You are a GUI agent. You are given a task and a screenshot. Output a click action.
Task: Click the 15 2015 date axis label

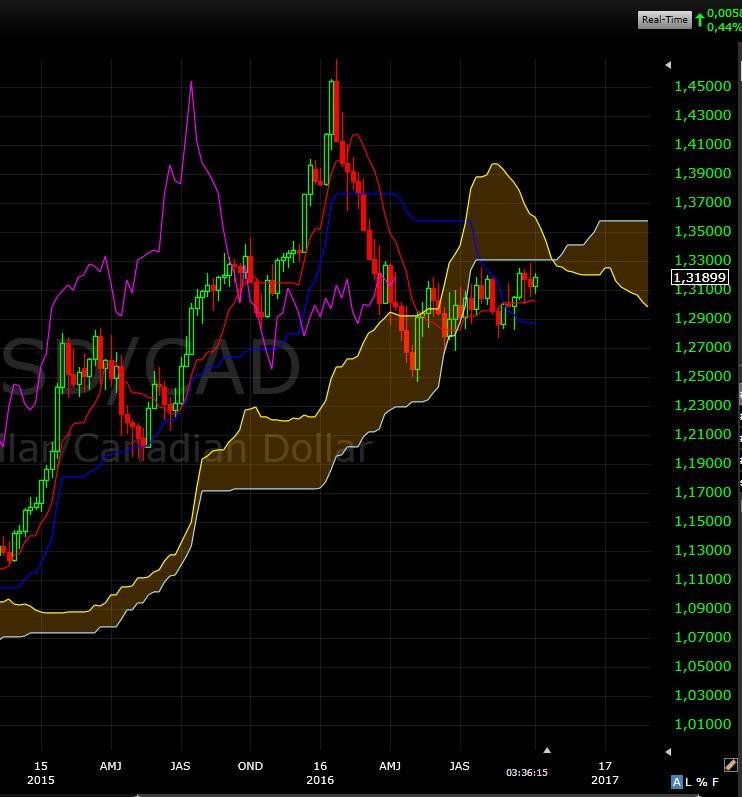coord(41,773)
